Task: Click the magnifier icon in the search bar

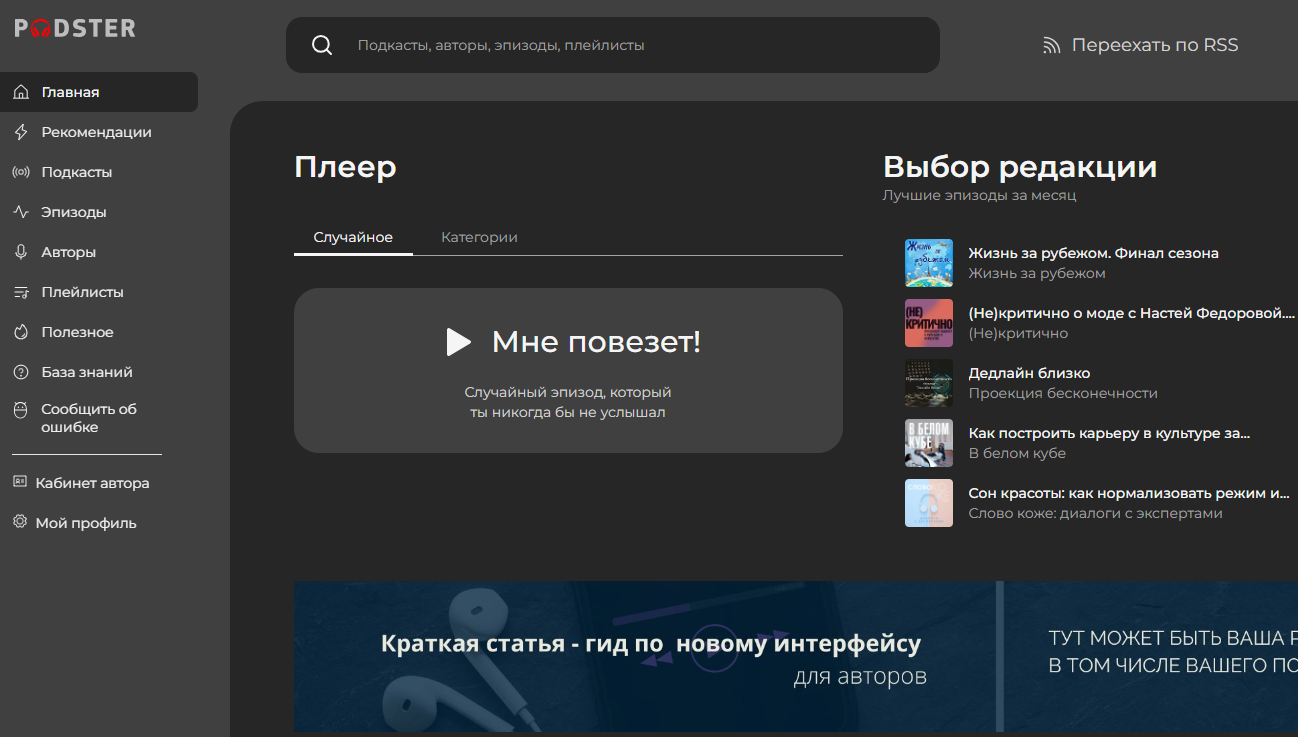Action: click(x=322, y=45)
